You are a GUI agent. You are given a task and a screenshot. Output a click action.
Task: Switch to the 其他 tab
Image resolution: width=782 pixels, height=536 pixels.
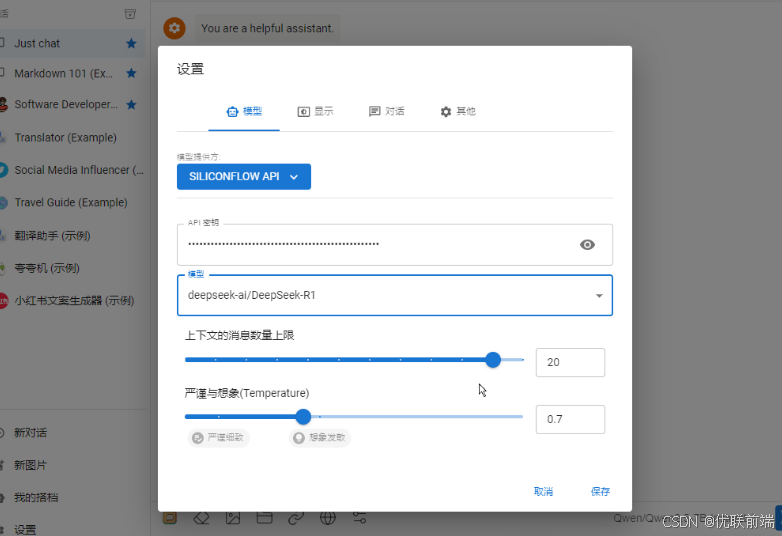click(x=458, y=112)
